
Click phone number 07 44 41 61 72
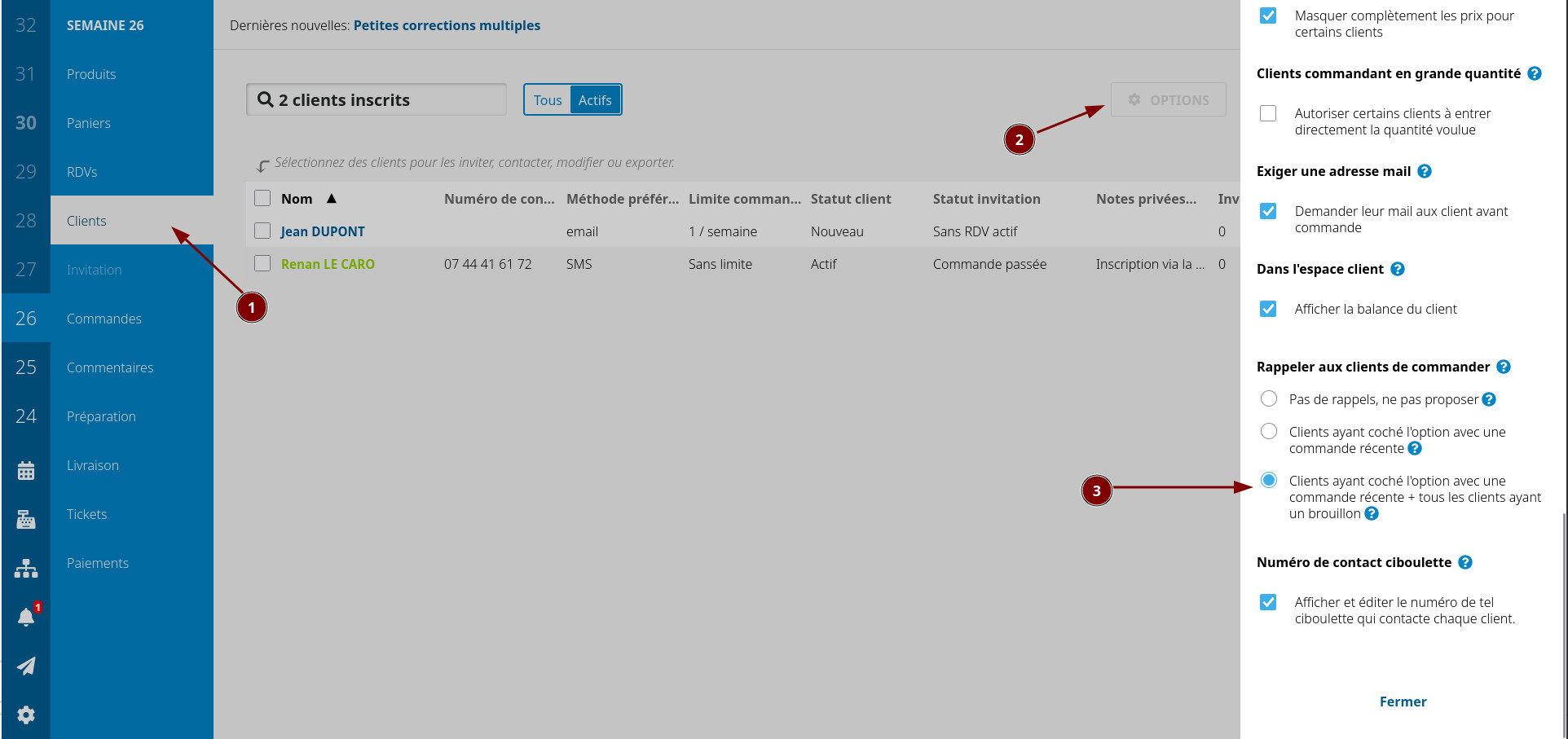(487, 264)
